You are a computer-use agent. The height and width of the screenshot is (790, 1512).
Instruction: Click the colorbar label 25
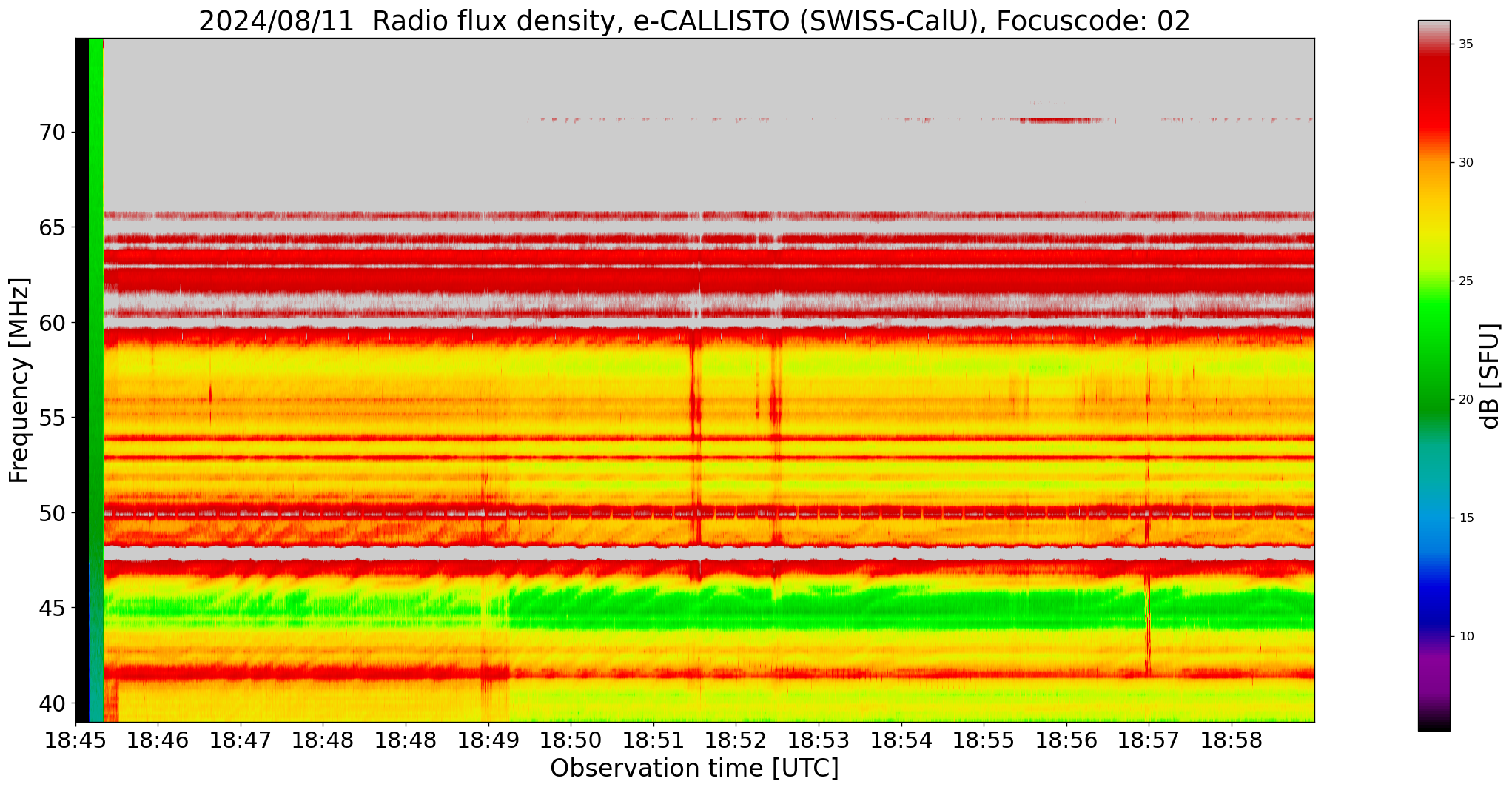tap(1465, 281)
